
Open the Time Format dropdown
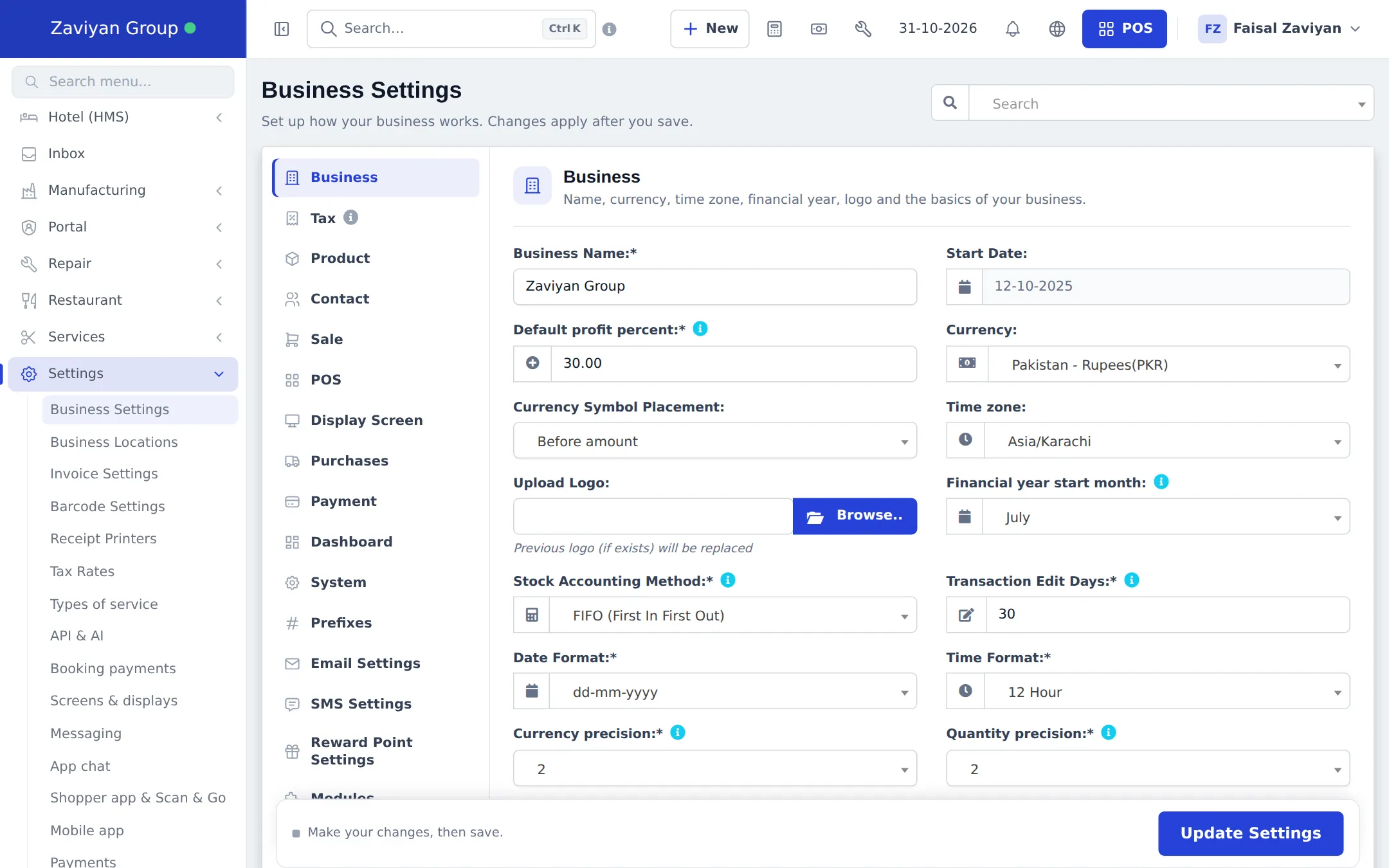(x=1167, y=692)
